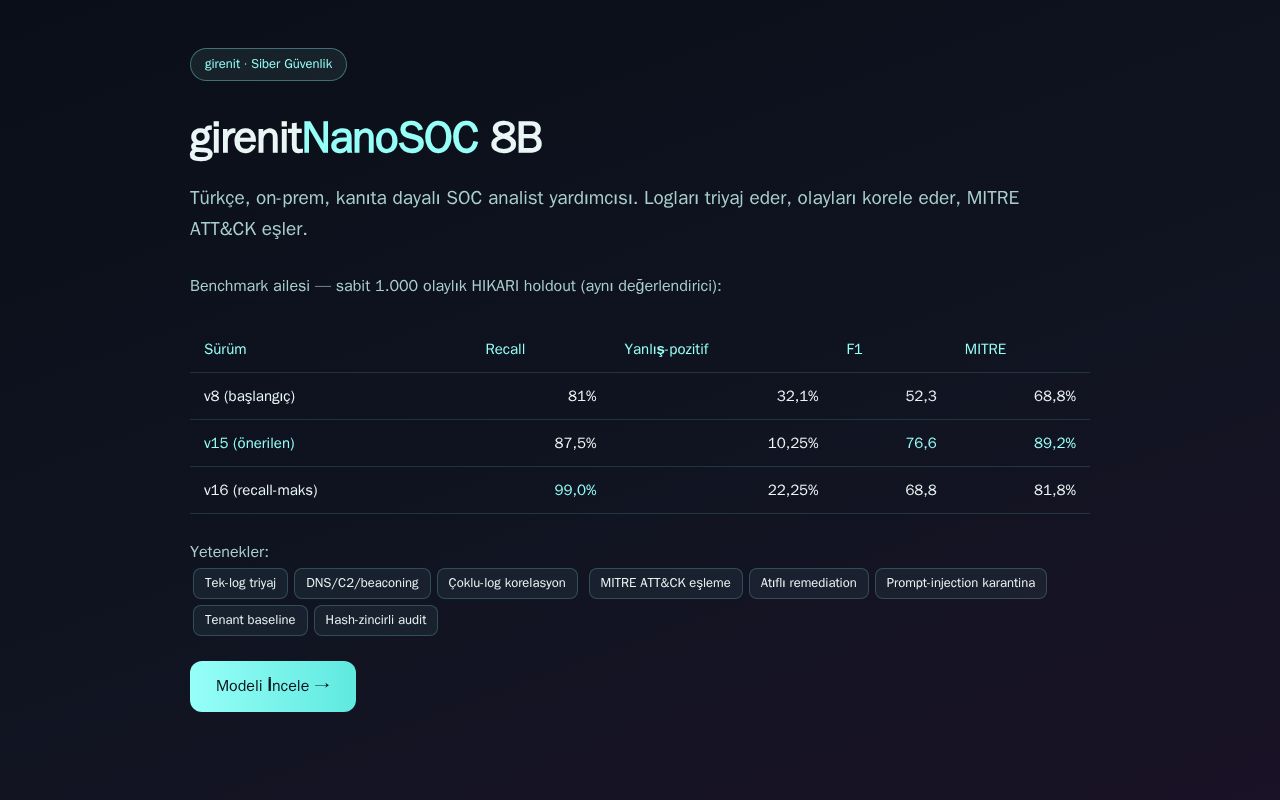Click the 99,0% recall value
This screenshot has width=1280, height=800.
(x=575, y=490)
